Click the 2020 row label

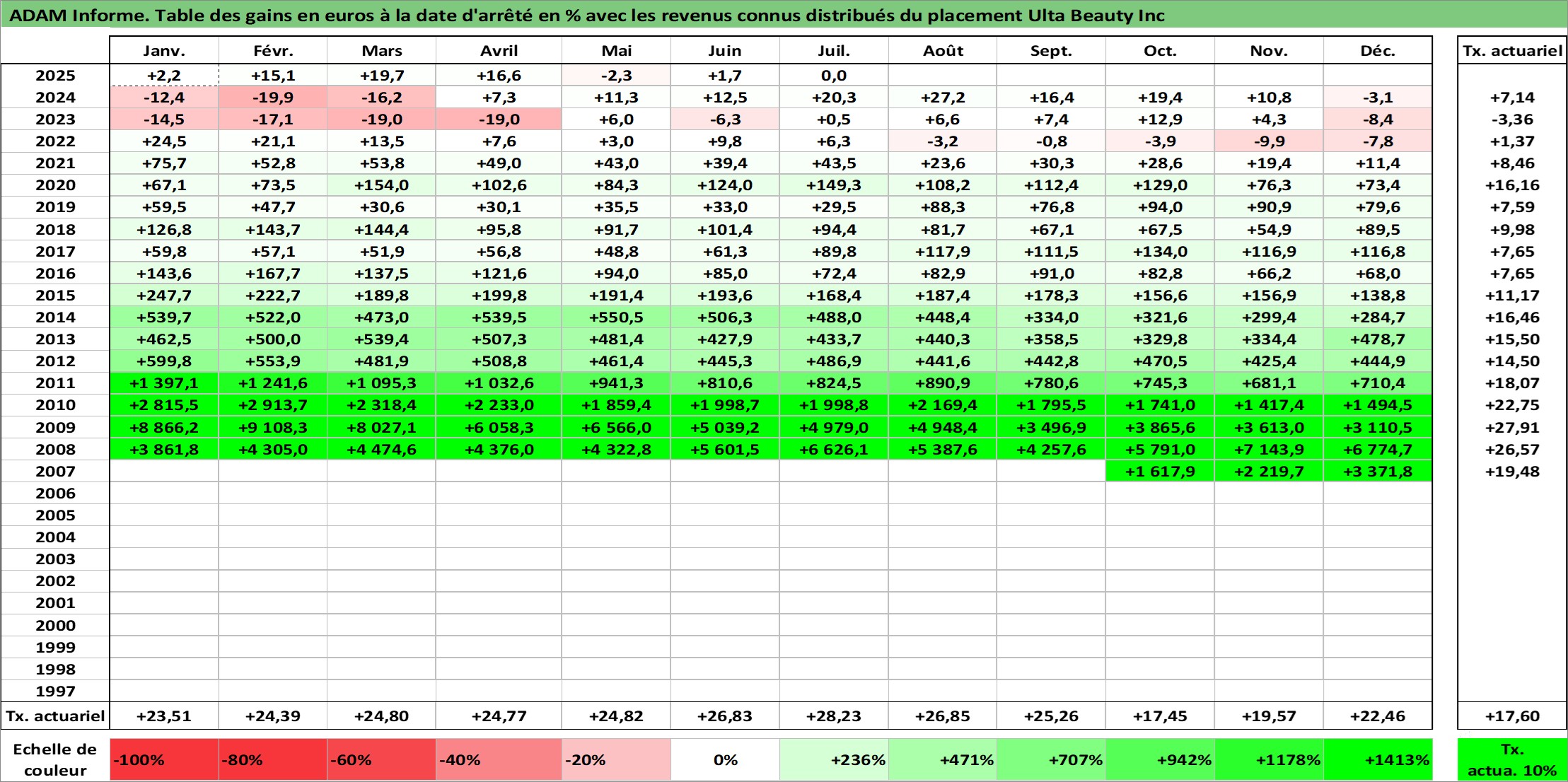click(x=55, y=185)
